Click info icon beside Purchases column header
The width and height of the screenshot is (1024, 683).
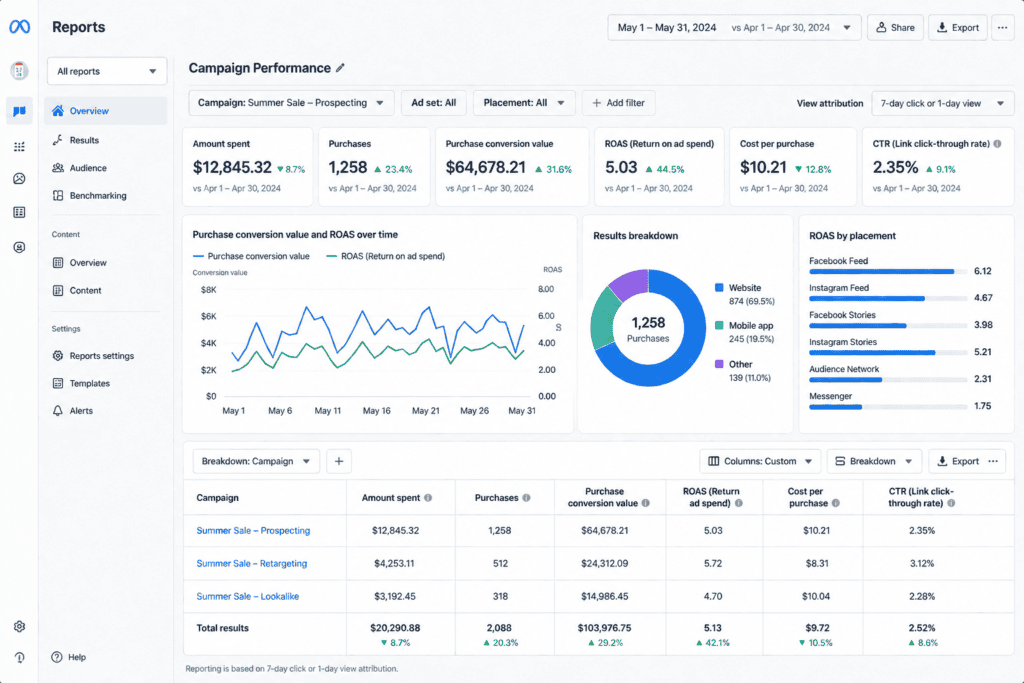pos(526,498)
